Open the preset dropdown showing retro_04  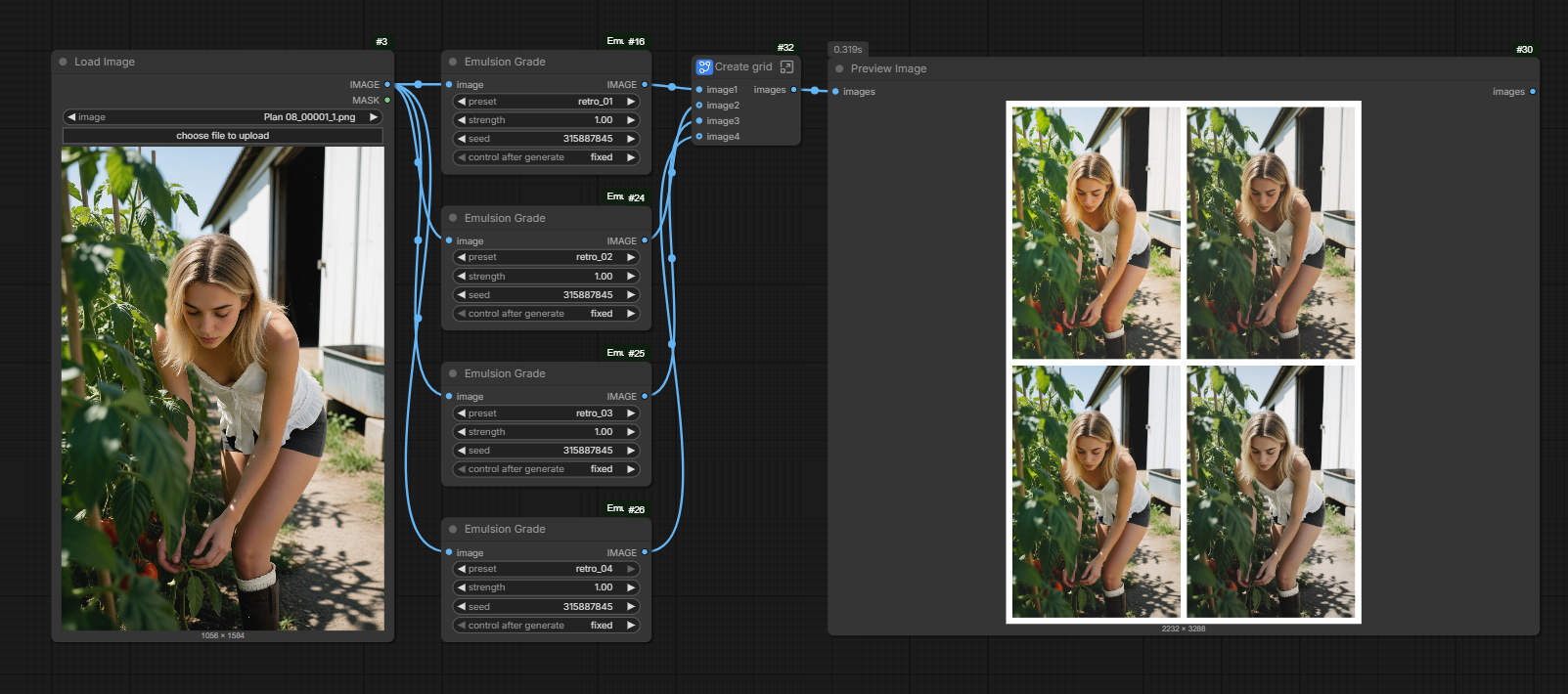click(547, 569)
